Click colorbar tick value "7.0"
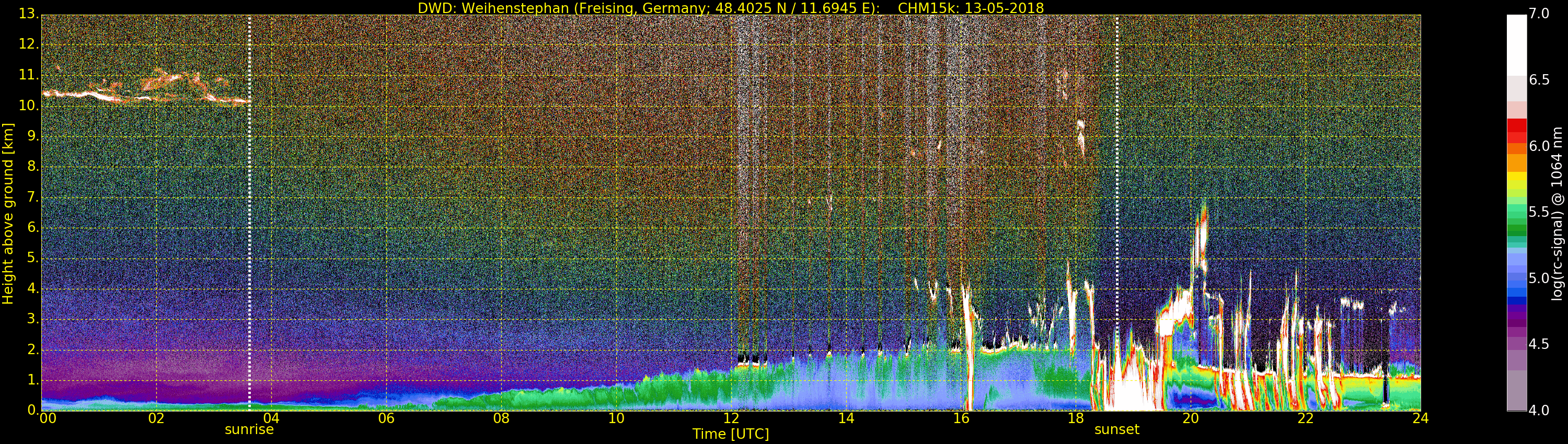This screenshot has width=1568, height=444. pos(1539,14)
